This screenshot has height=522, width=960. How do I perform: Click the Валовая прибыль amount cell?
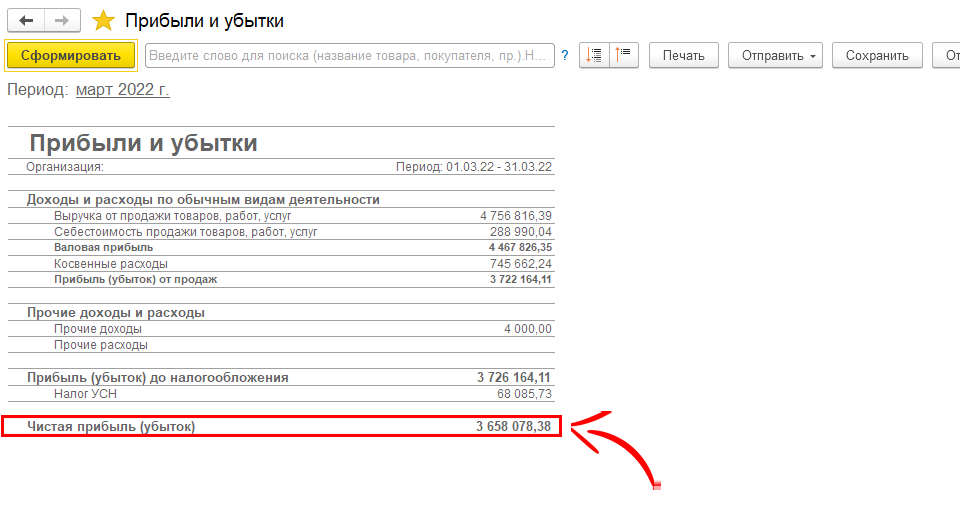520,247
